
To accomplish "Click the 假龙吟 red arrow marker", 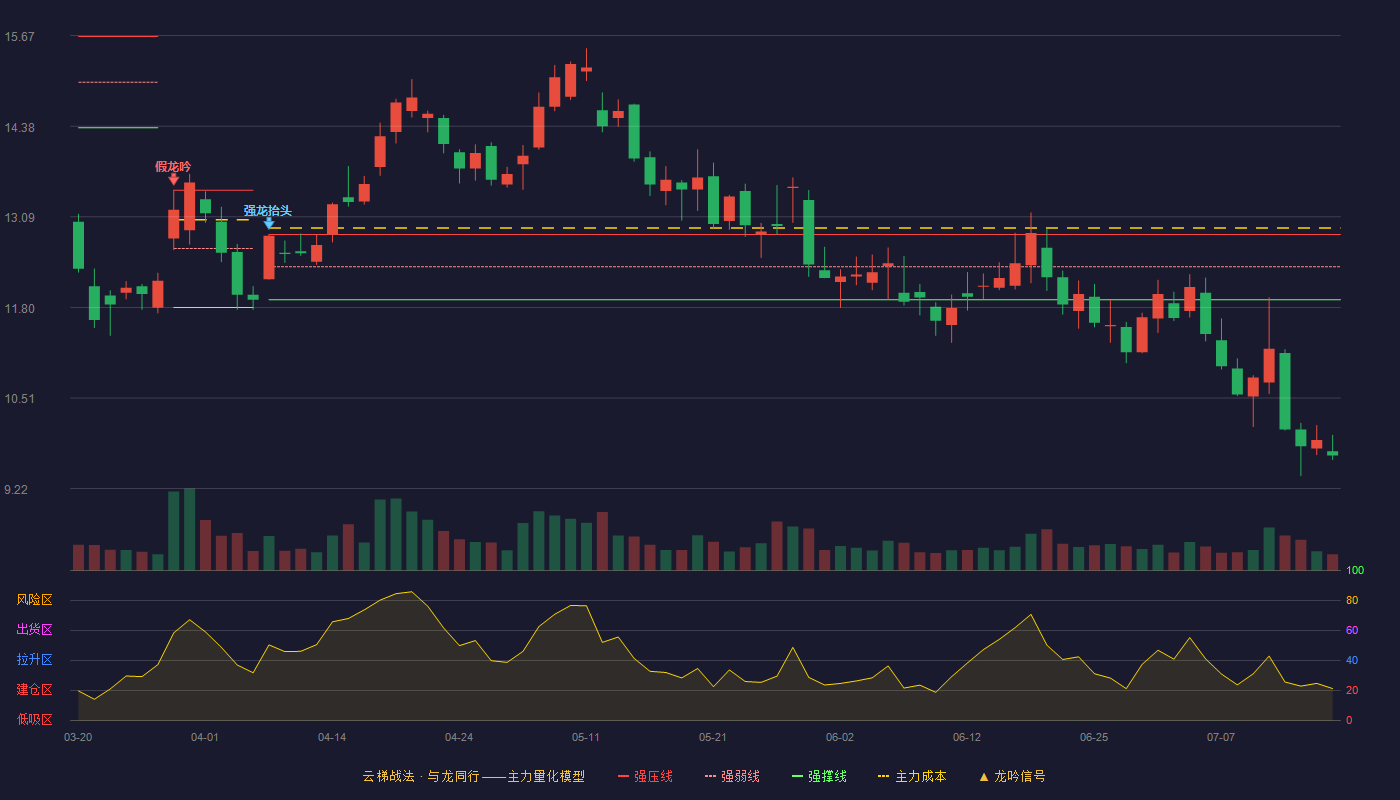I will point(174,179).
